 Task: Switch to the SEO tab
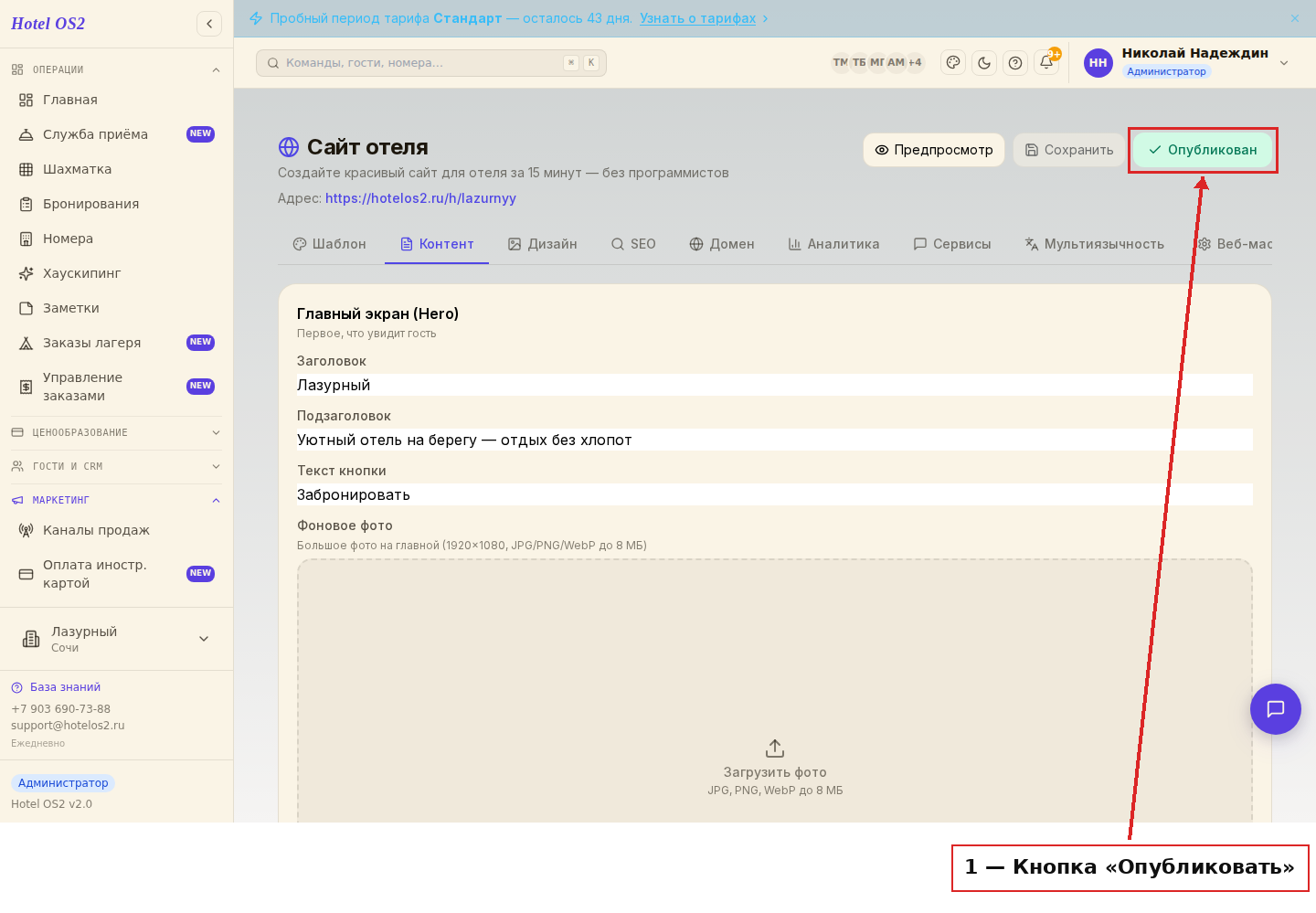tap(633, 244)
